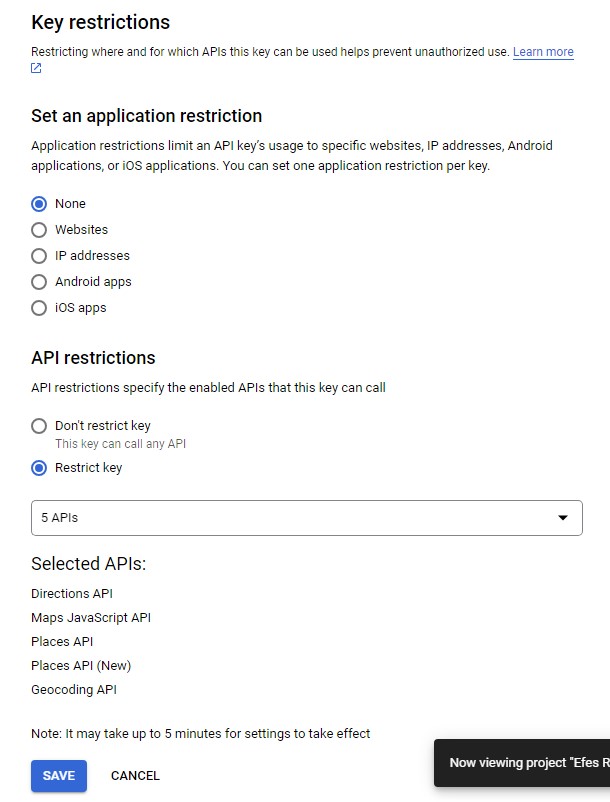Image resolution: width=610 pixels, height=802 pixels.
Task: Choose the IP addresses restriction
Action: [x=39, y=256]
